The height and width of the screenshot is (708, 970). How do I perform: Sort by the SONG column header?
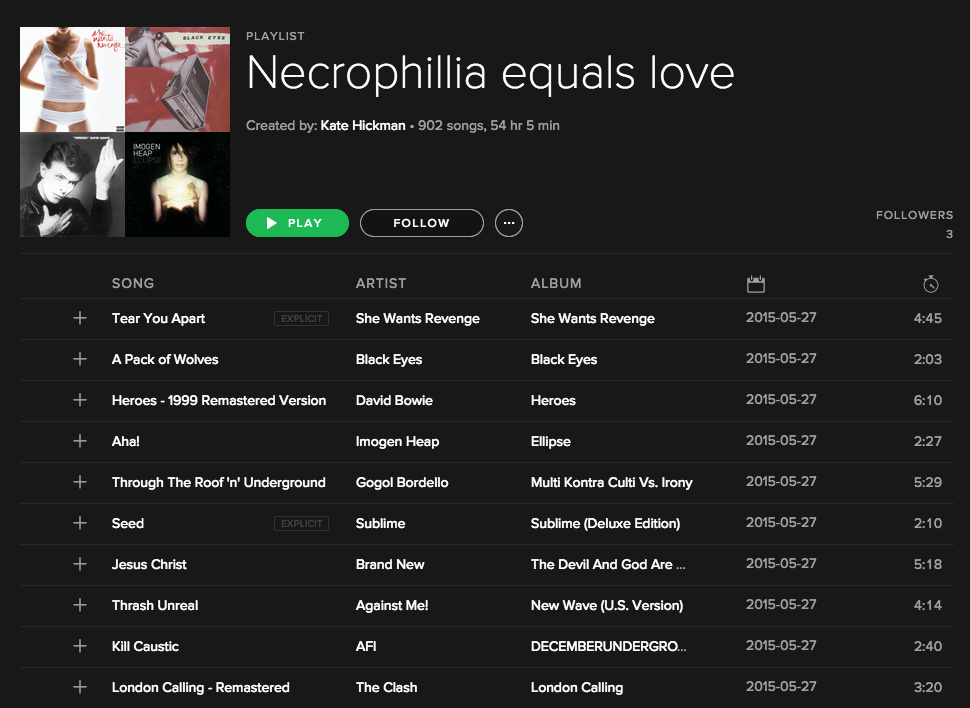(133, 284)
